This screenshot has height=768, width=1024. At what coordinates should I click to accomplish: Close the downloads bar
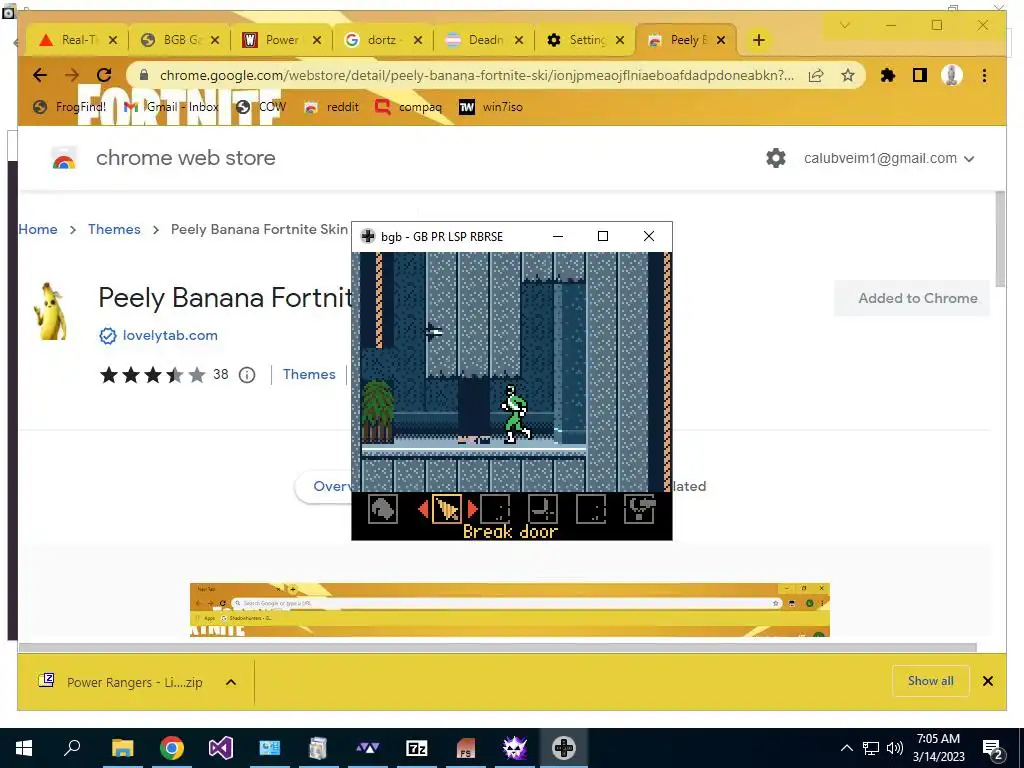988,681
